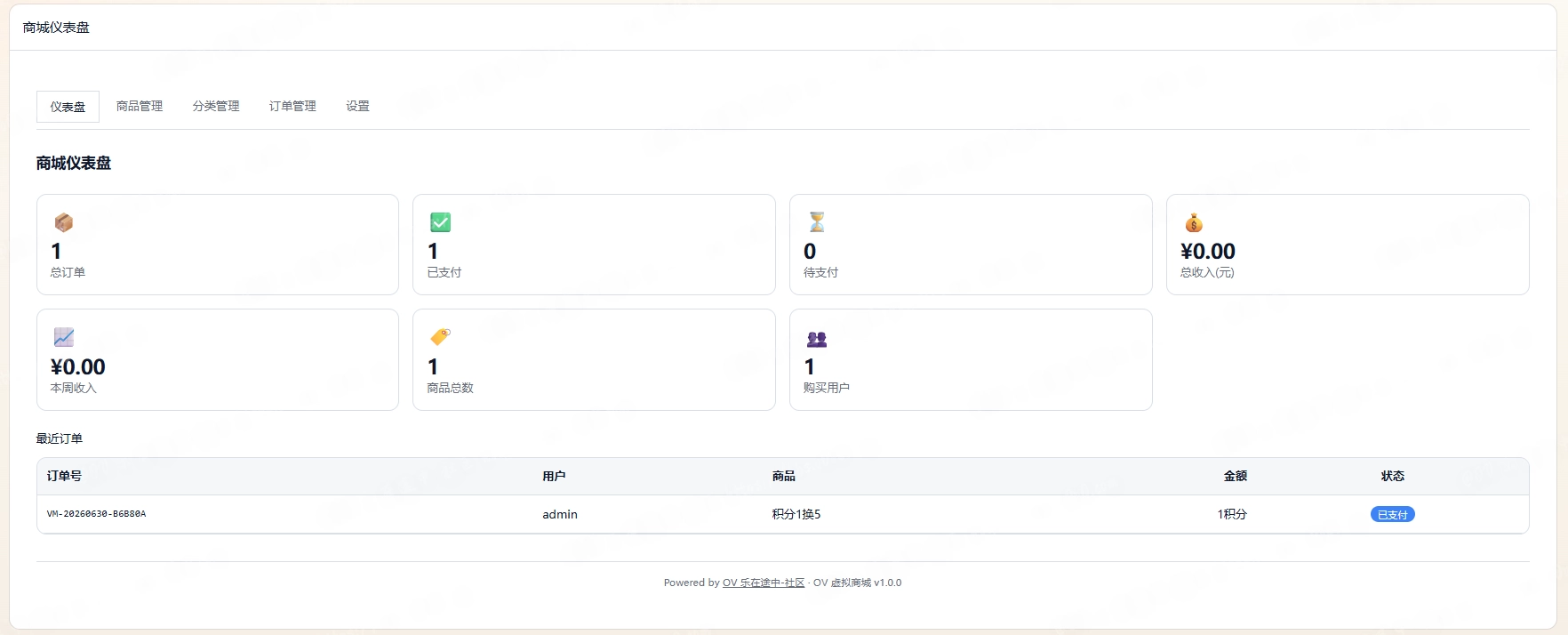1568x635 pixels.
Task: Select the 仪表盘 tab
Action: pos(68,107)
